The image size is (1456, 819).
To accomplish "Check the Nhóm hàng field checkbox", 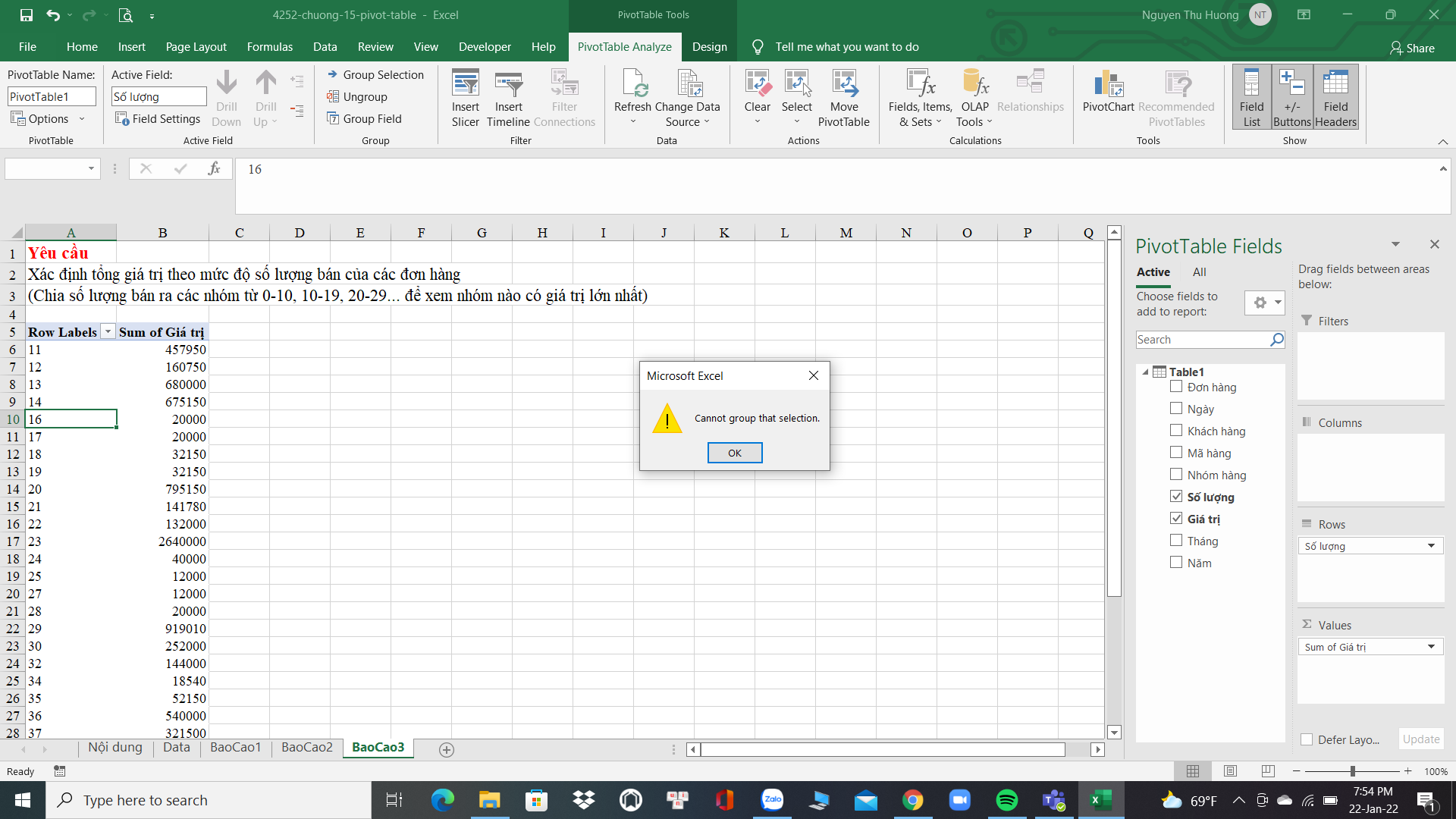I will tap(1176, 475).
